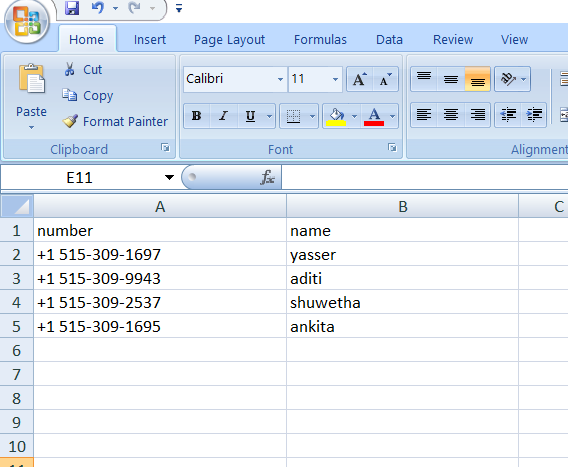568x467 pixels.
Task: Open Font Color dropdown arrow
Action: [x=392, y=116]
